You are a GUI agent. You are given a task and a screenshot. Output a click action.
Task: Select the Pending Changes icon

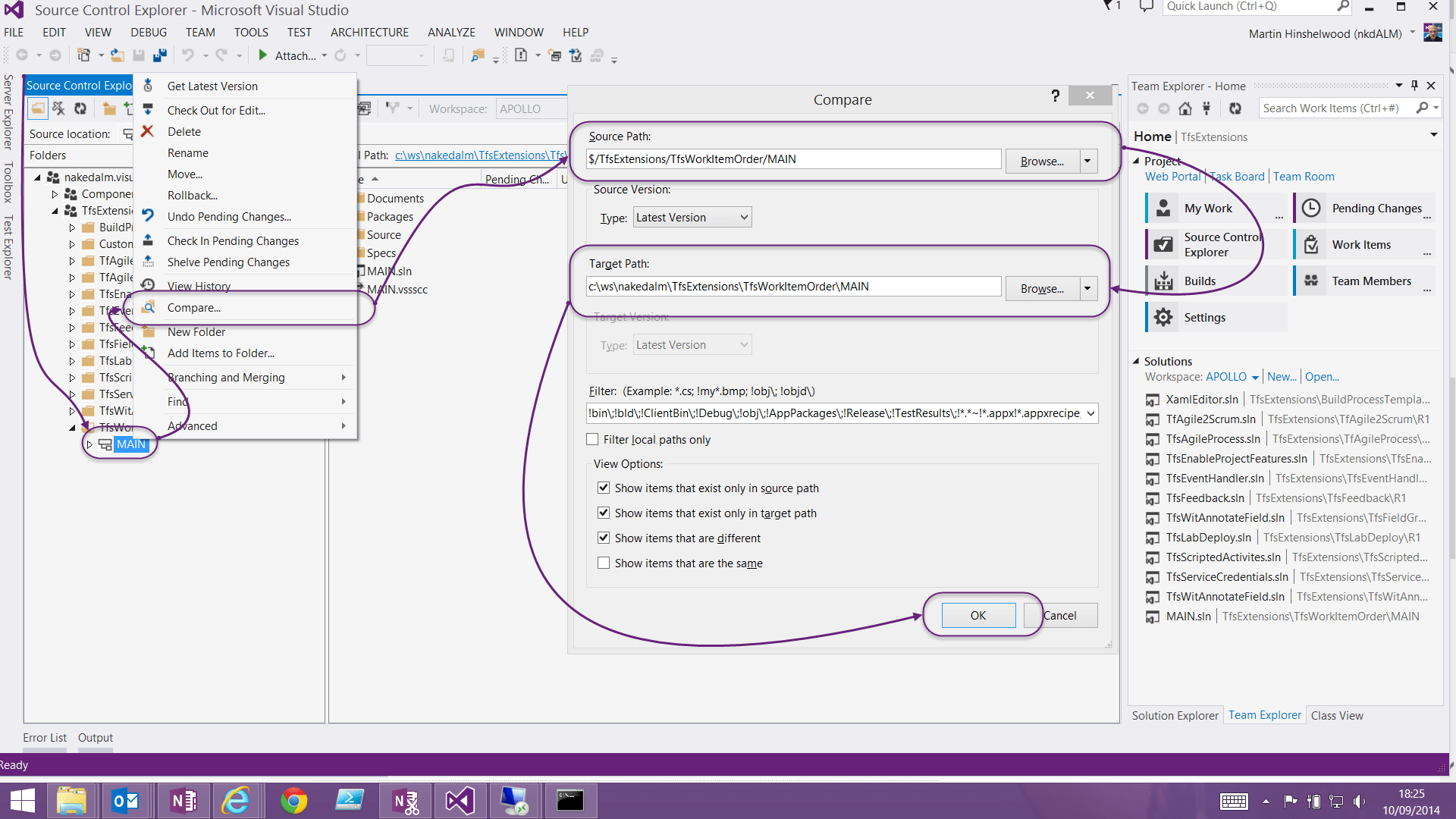pos(1311,207)
